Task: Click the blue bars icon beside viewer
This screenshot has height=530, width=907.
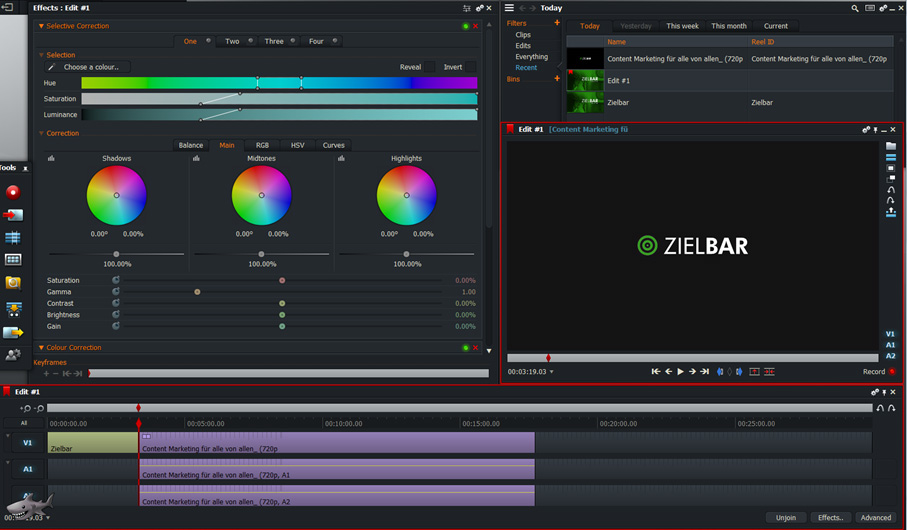Action: tap(891, 157)
